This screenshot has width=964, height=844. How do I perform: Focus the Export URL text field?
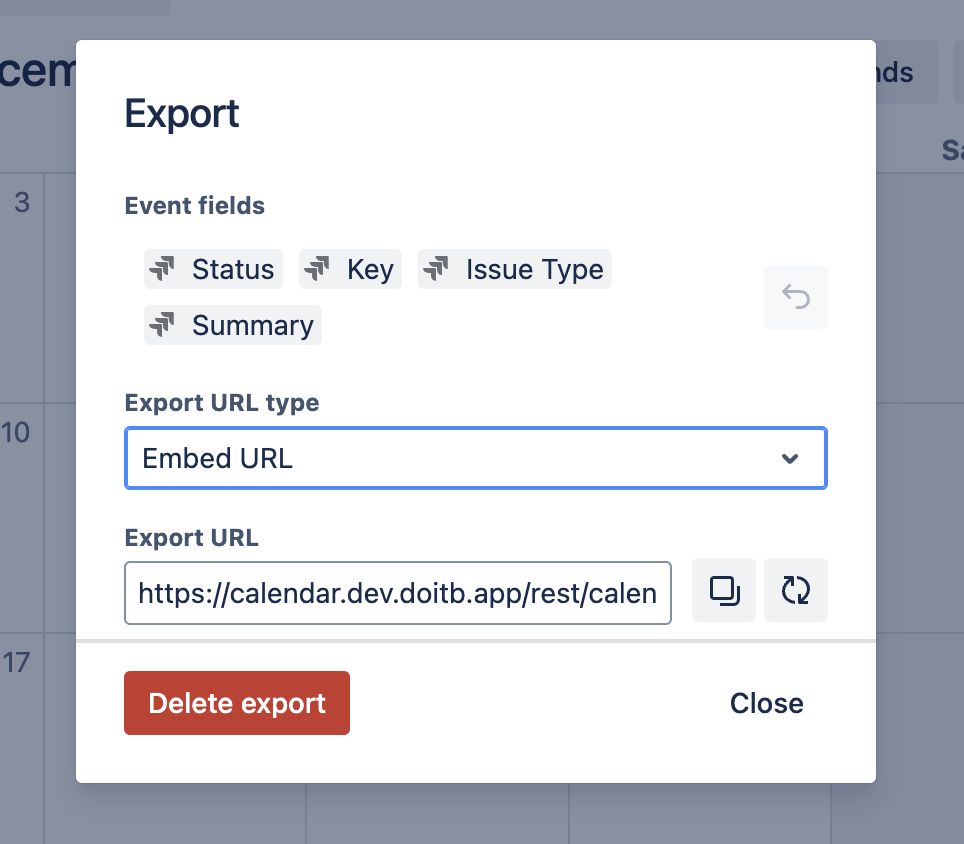click(397, 593)
